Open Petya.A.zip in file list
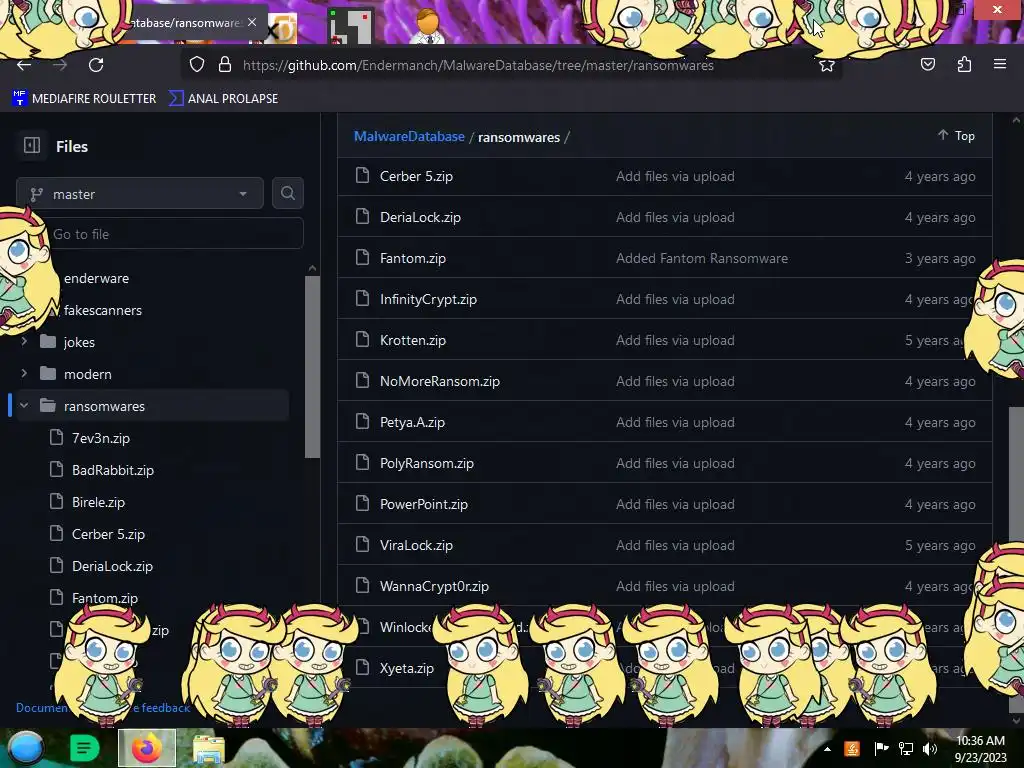This screenshot has width=1024, height=768. pos(412,423)
